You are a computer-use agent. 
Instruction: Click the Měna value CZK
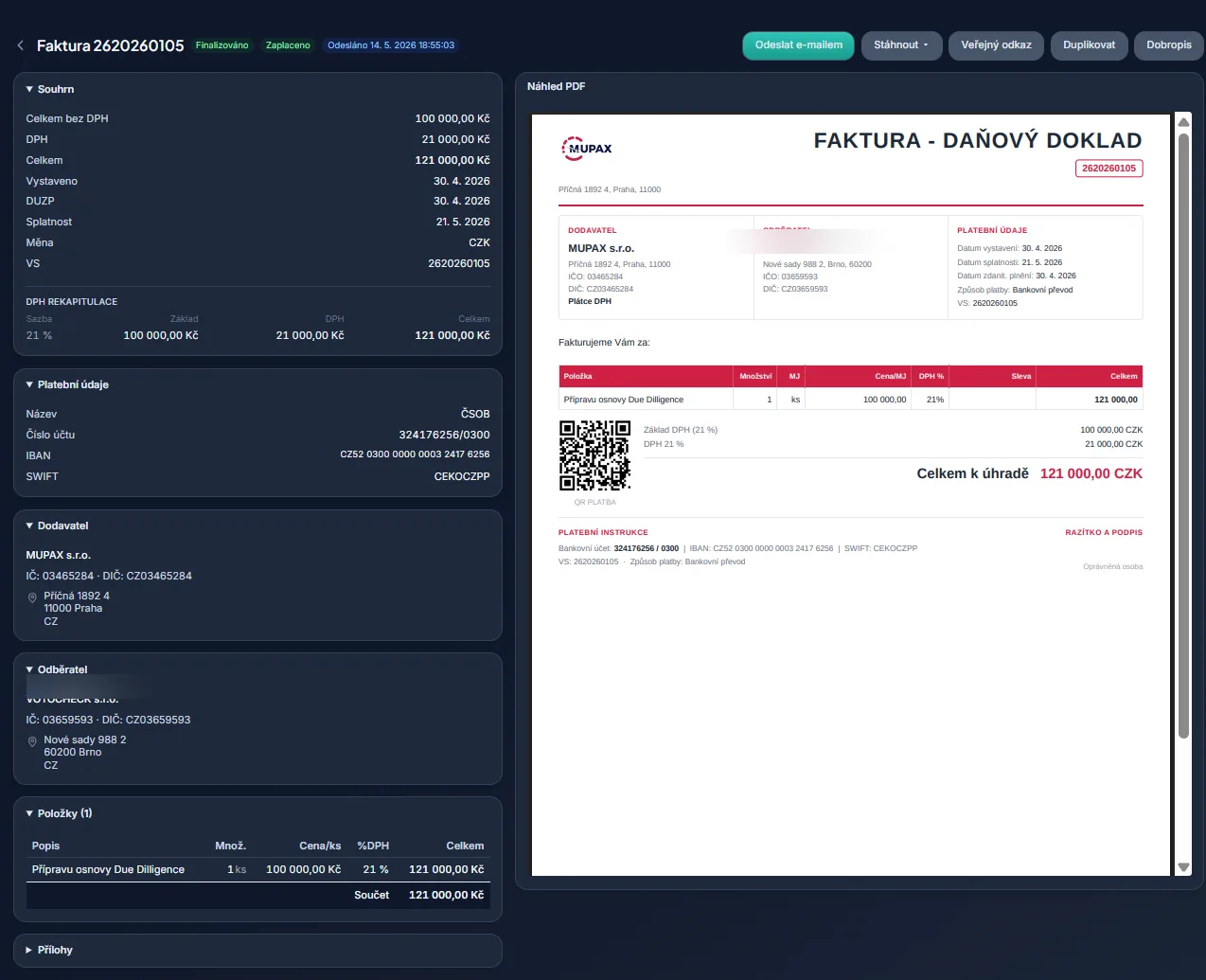click(x=479, y=242)
